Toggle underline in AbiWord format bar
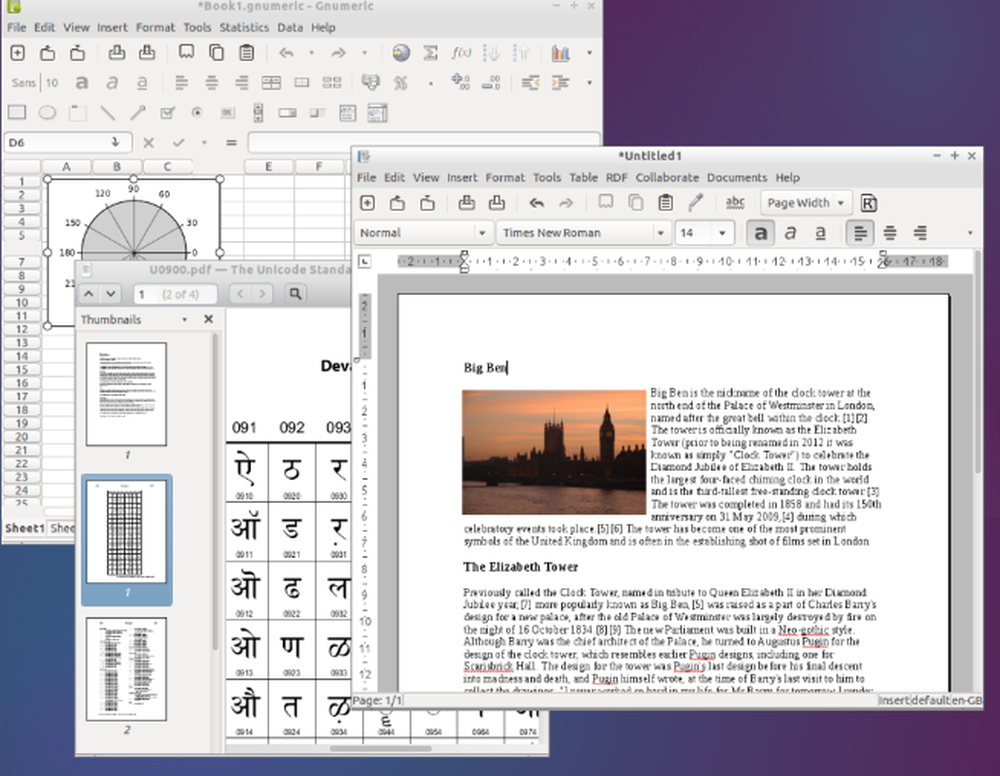 [x=820, y=233]
